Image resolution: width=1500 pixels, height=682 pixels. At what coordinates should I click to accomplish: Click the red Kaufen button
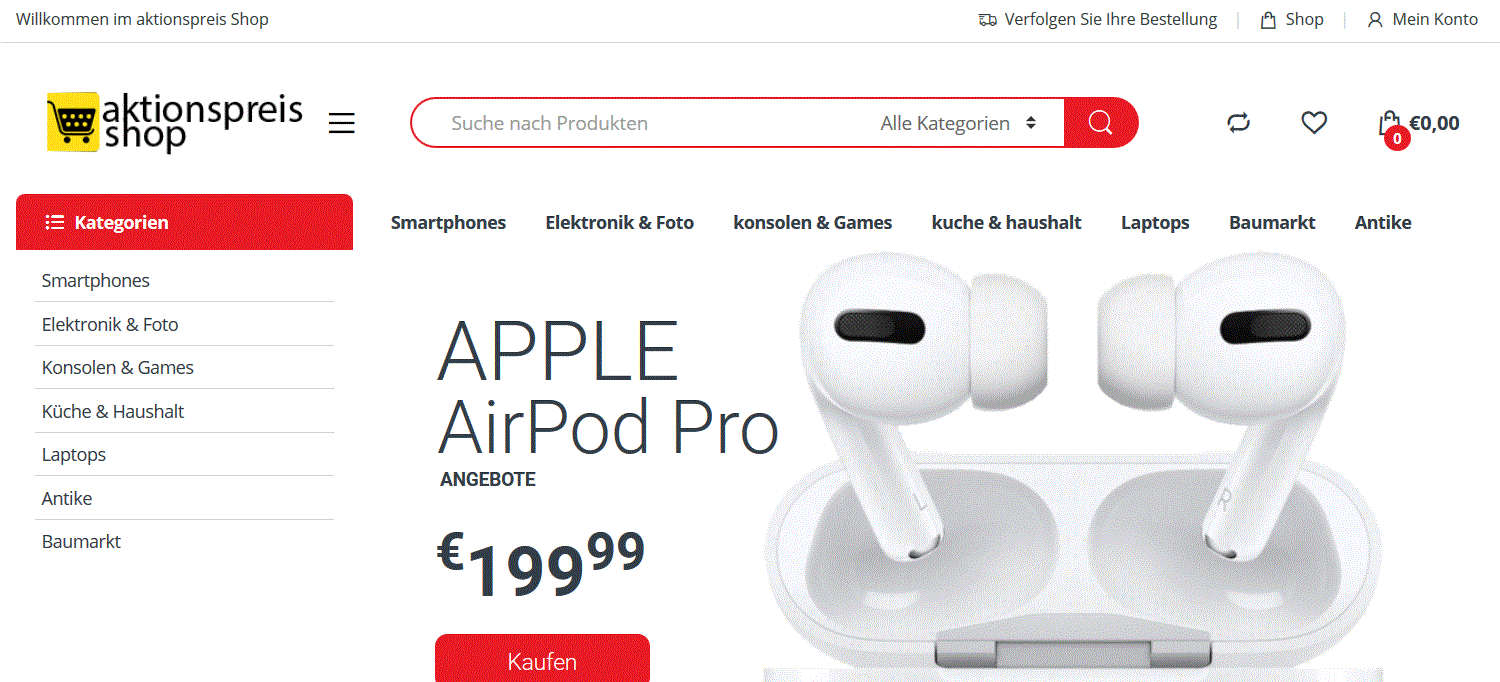[x=542, y=658]
